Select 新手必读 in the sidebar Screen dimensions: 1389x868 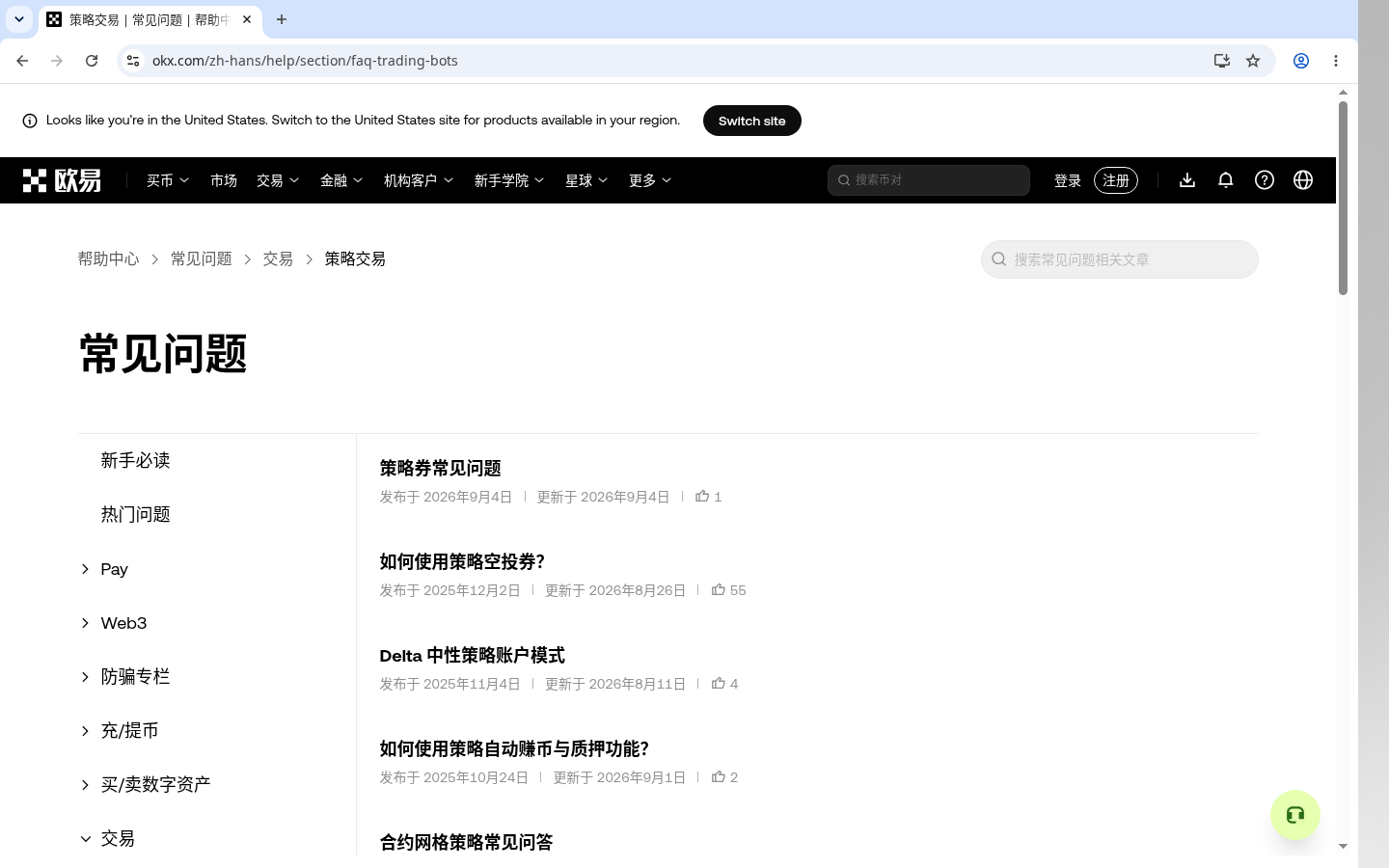136,461
